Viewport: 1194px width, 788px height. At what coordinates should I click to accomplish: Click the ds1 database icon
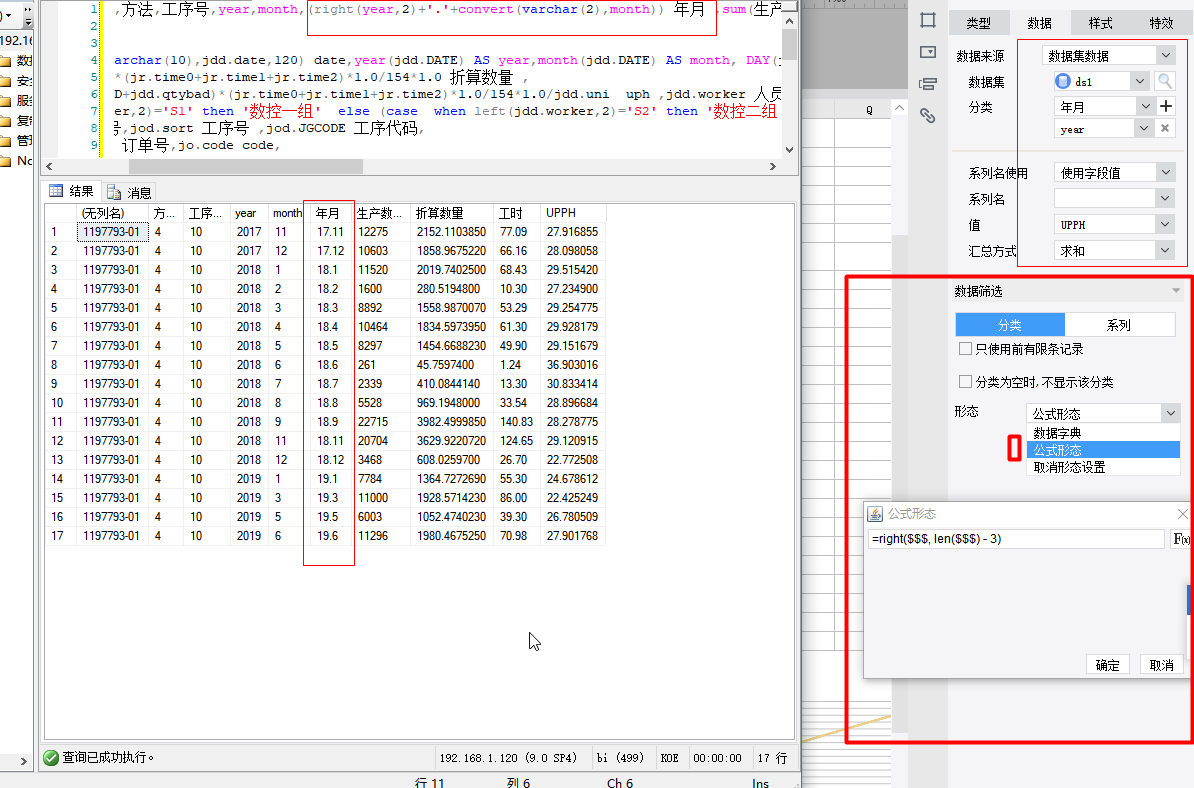pos(1063,81)
